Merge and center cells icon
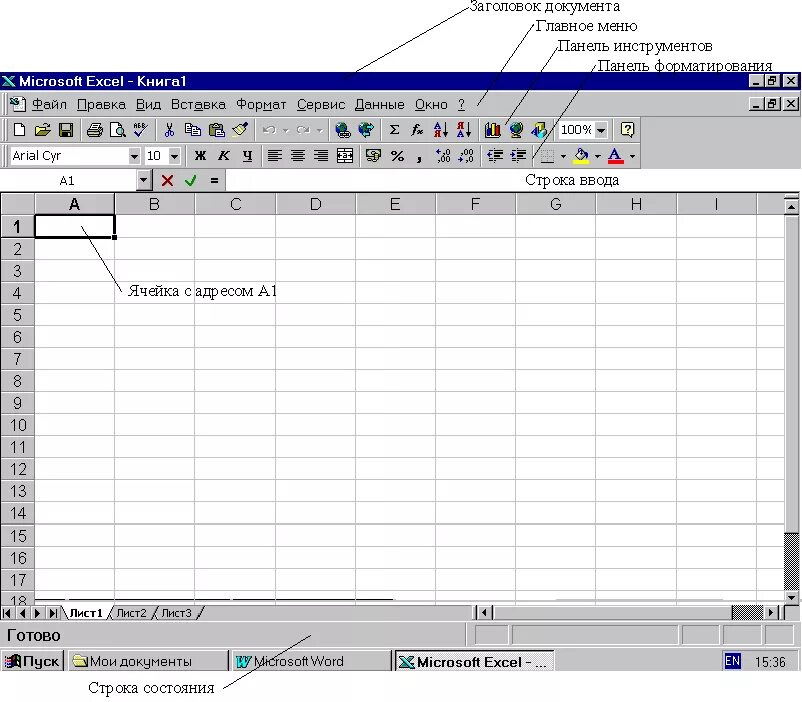Viewport: 802px width, 702px height. (x=345, y=156)
